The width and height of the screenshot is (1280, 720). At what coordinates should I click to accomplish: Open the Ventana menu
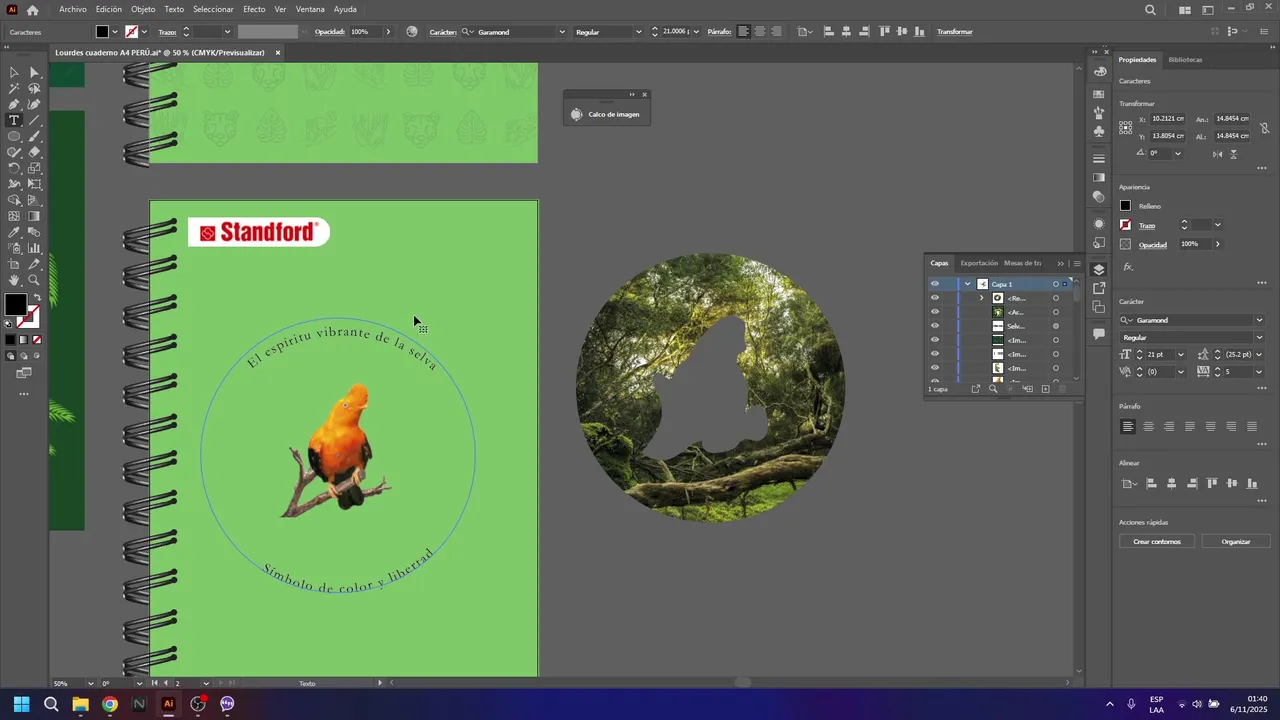tap(310, 9)
